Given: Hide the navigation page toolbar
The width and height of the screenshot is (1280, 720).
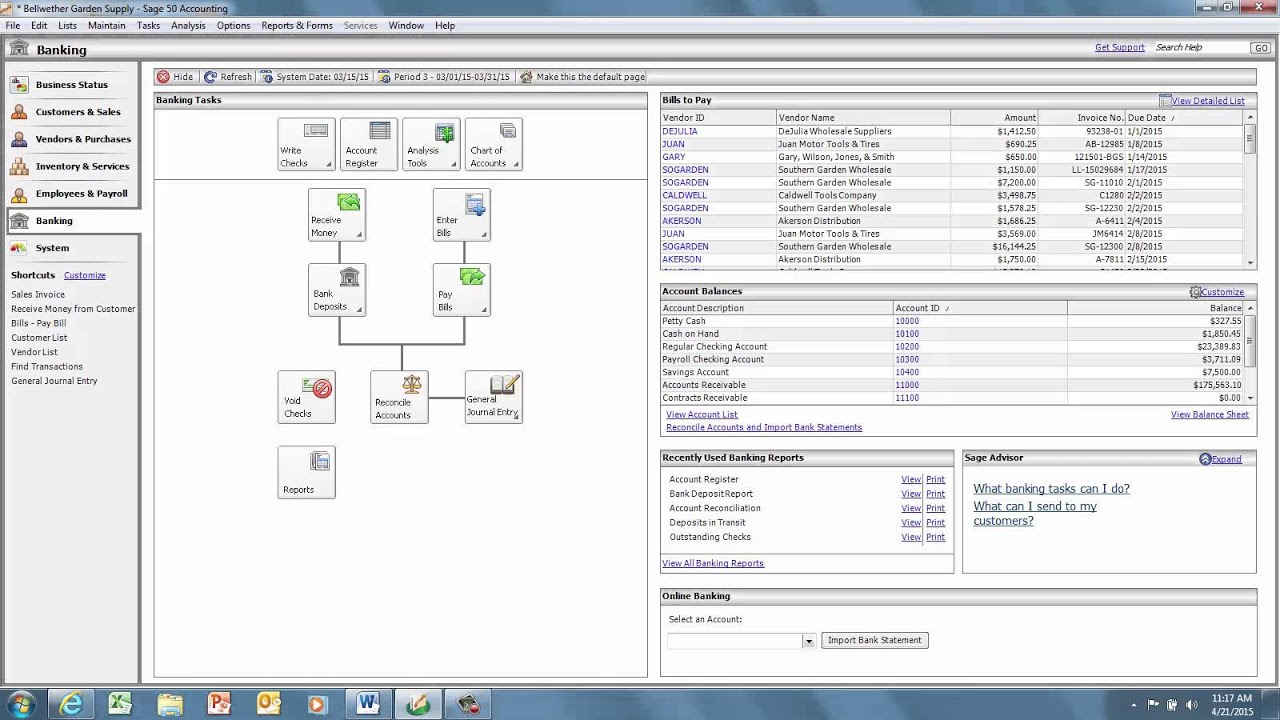Looking at the screenshot, I should [175, 77].
